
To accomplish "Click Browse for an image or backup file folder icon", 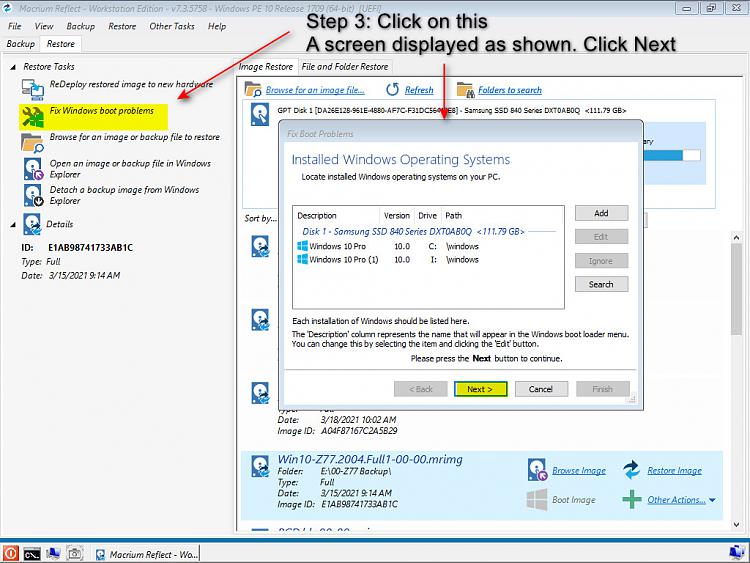I will tap(33, 143).
